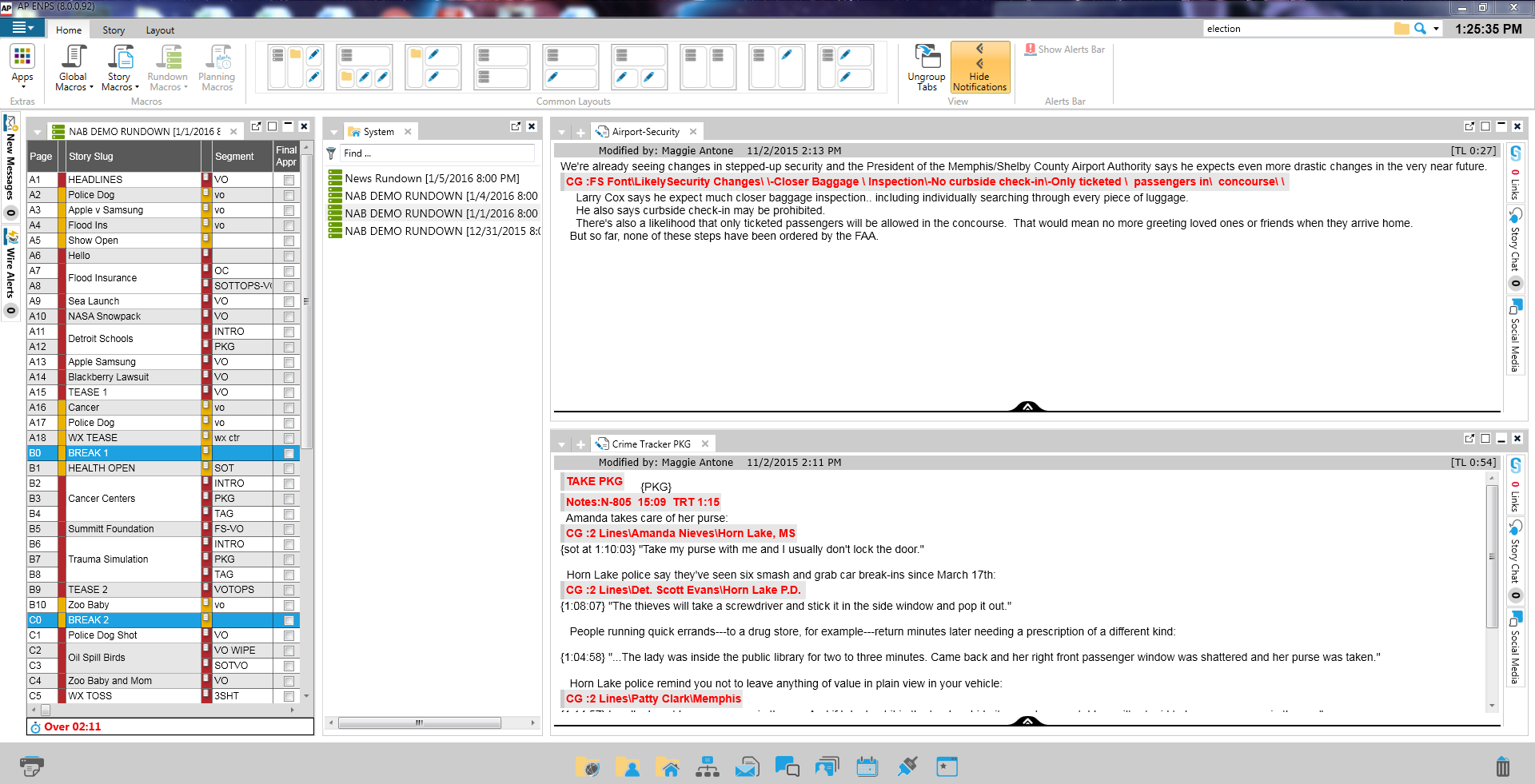Check Final Appr for Police Dog row A2
This screenshot has width=1535, height=784.
click(x=289, y=195)
